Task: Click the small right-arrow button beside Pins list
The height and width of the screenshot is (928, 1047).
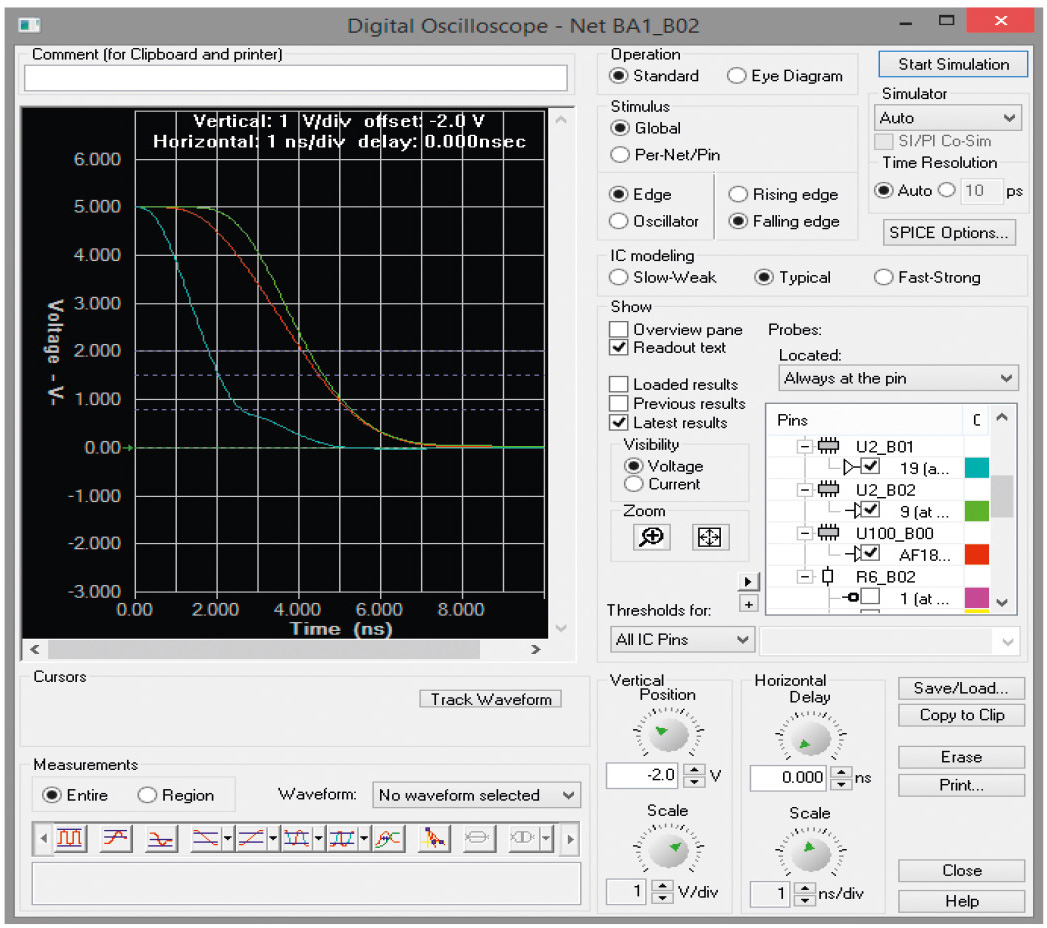Action: 749,582
